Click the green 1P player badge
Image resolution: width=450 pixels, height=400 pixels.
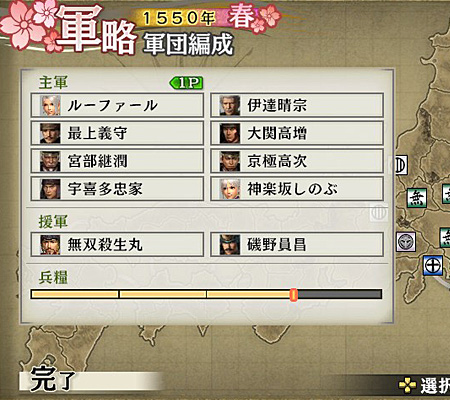(187, 83)
